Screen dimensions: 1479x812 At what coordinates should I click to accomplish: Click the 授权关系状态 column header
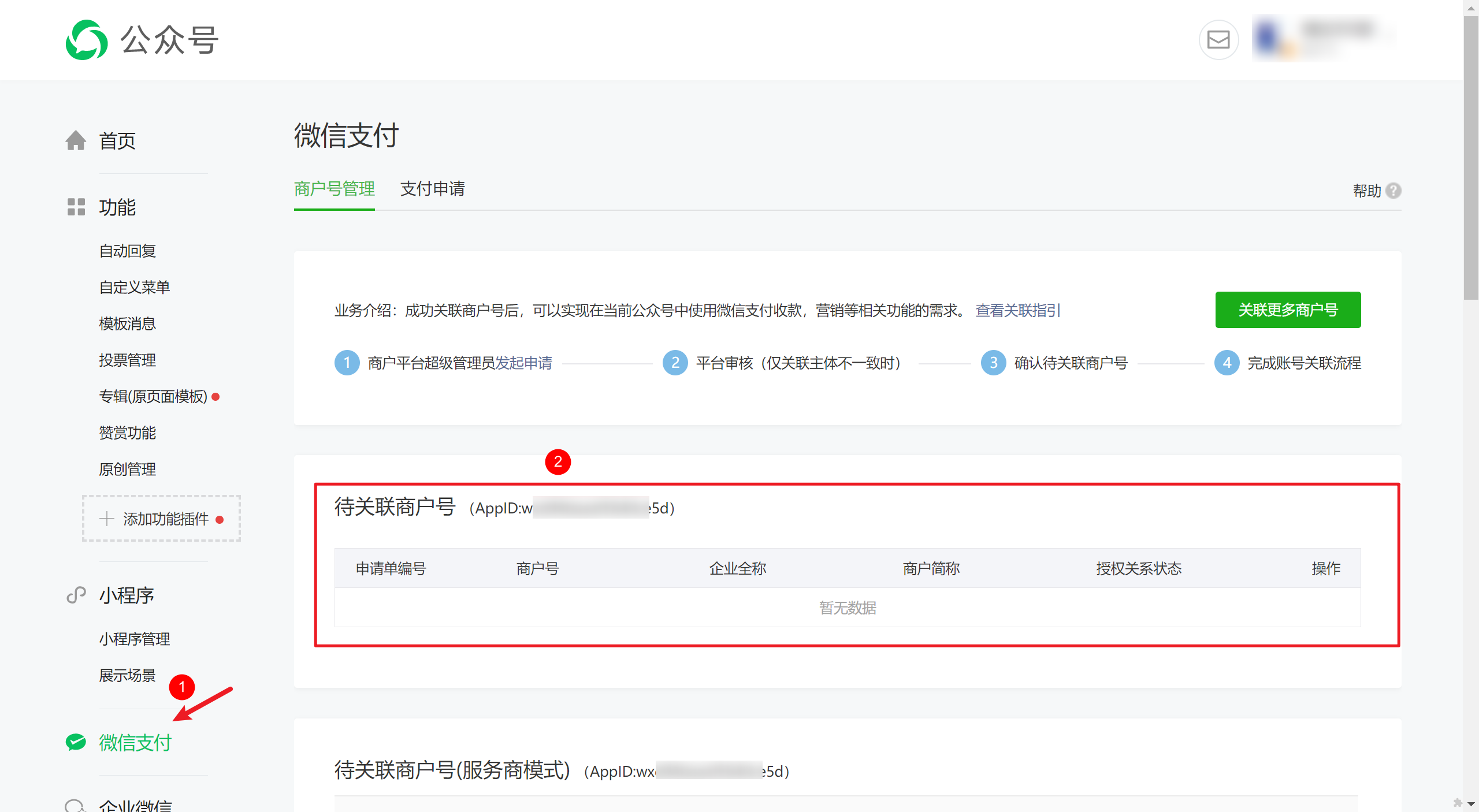[1139, 569]
